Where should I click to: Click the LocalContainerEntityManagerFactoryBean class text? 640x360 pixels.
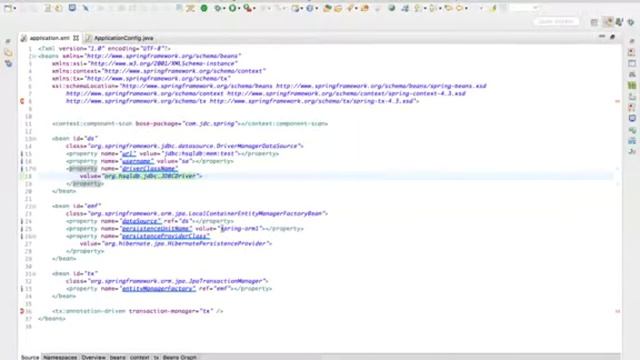[x=255, y=213]
